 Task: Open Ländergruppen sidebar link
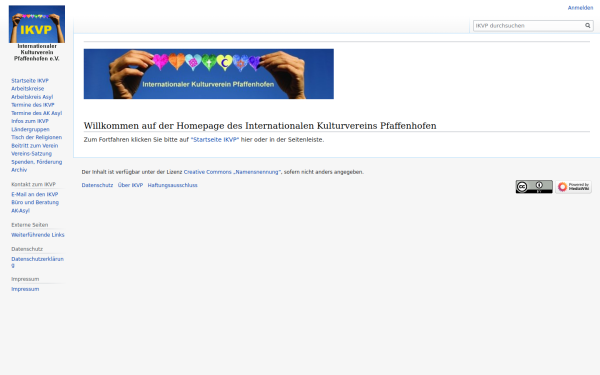30,129
